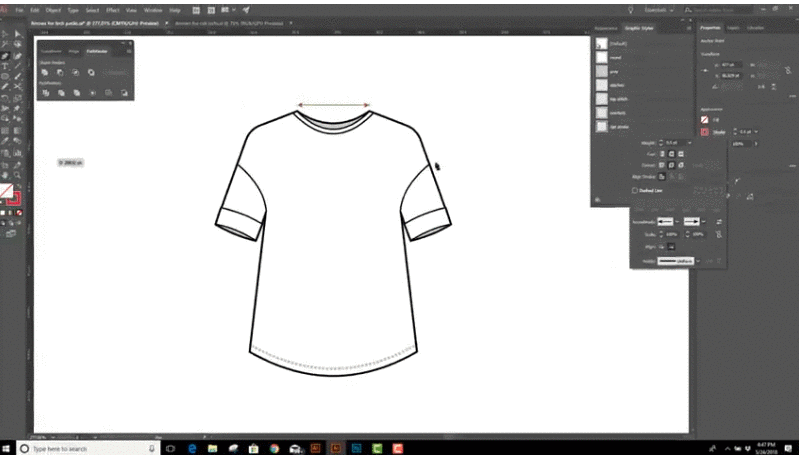Toggle link for arrowhead start and end scales
Image resolution: width=799 pixels, height=455 pixels.
[x=718, y=234]
